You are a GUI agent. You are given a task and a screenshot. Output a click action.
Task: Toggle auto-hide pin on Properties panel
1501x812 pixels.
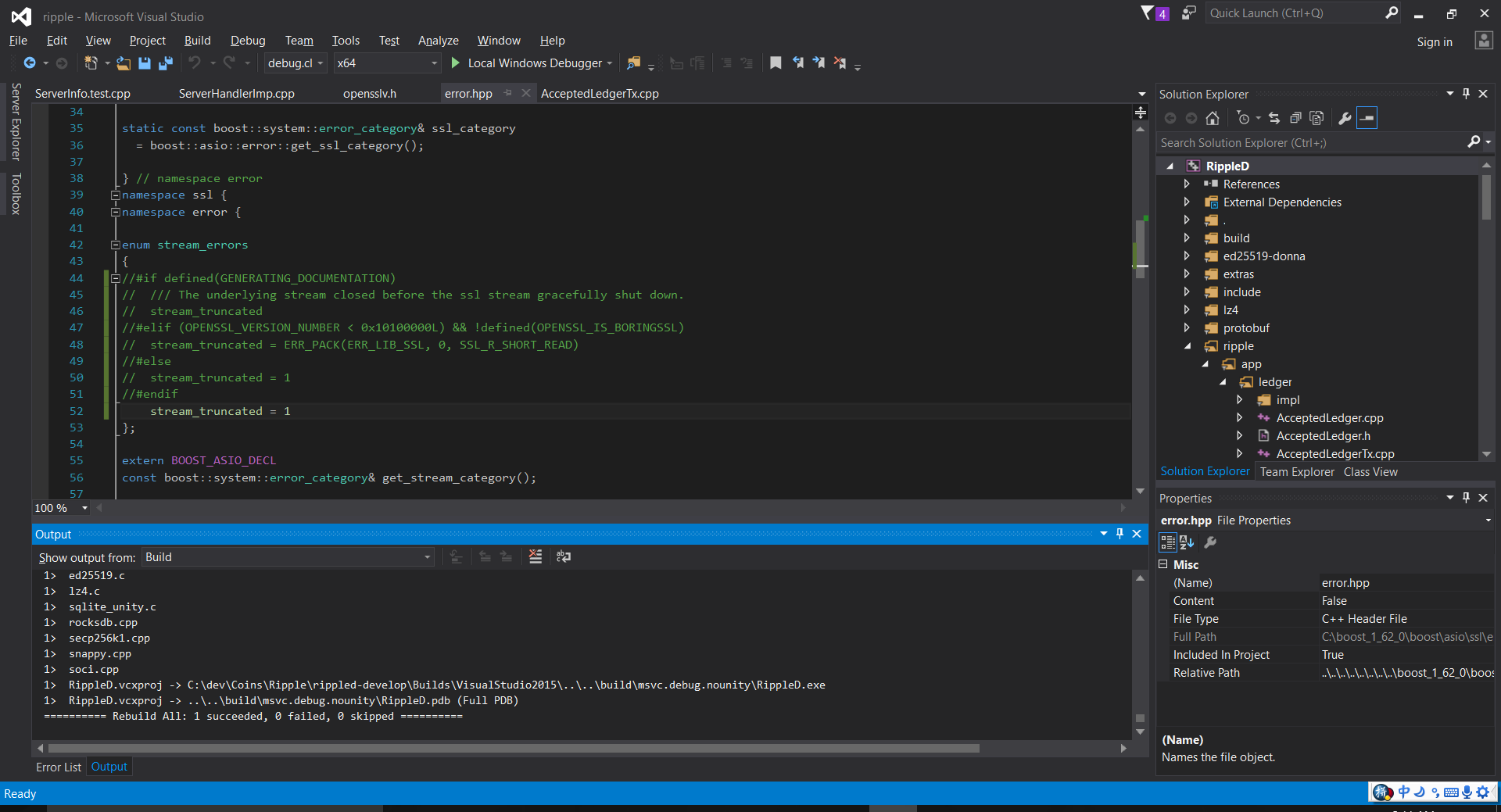coord(1466,498)
